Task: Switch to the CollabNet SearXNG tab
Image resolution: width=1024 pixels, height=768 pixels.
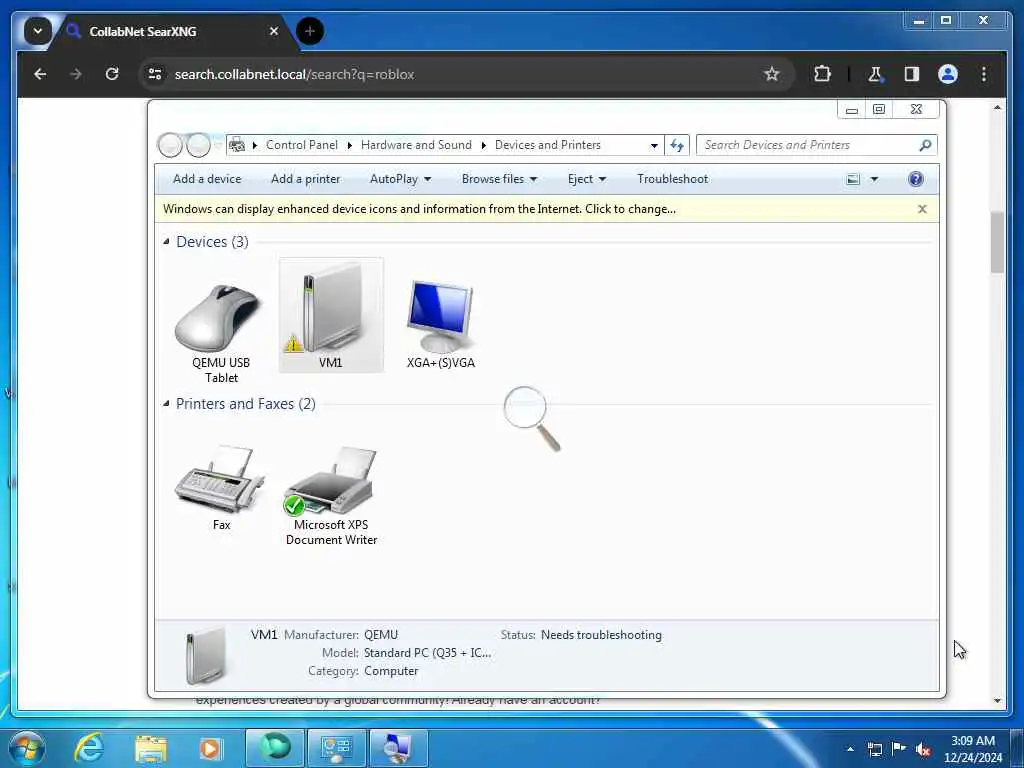Action: point(143,31)
